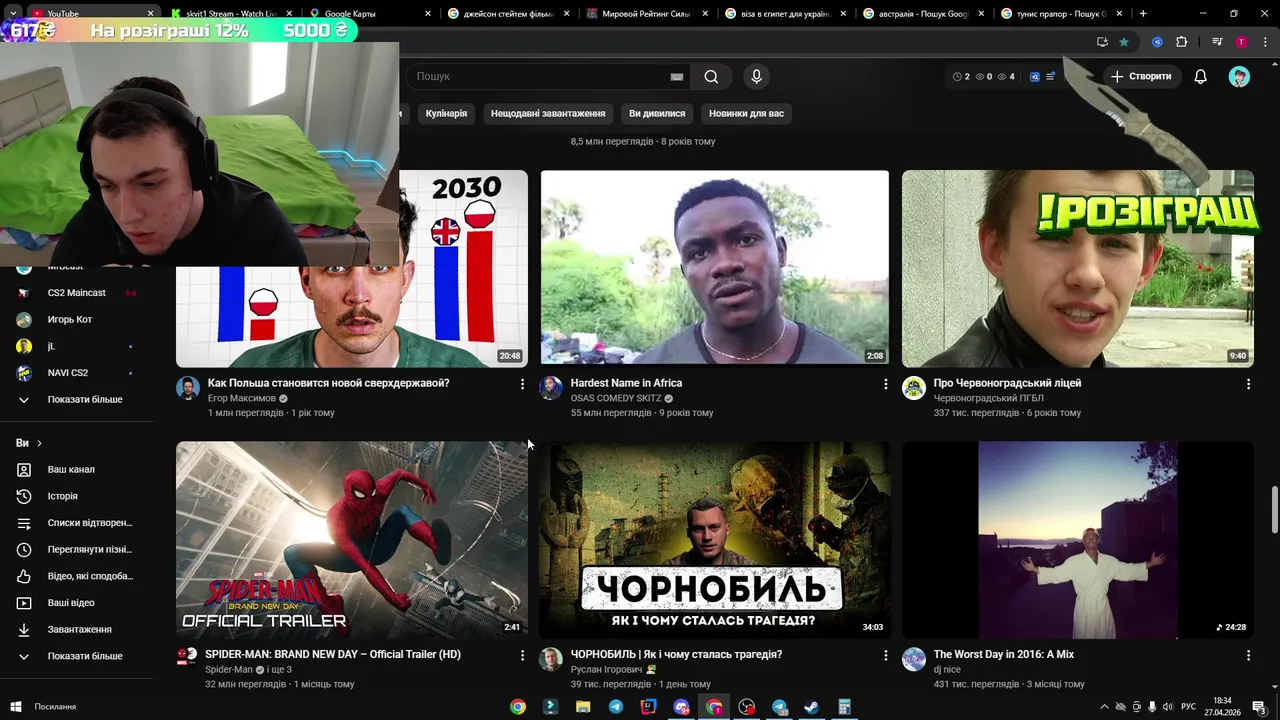
Task: Open options for 'Hardest Name in Africa' video
Action: 885,384
